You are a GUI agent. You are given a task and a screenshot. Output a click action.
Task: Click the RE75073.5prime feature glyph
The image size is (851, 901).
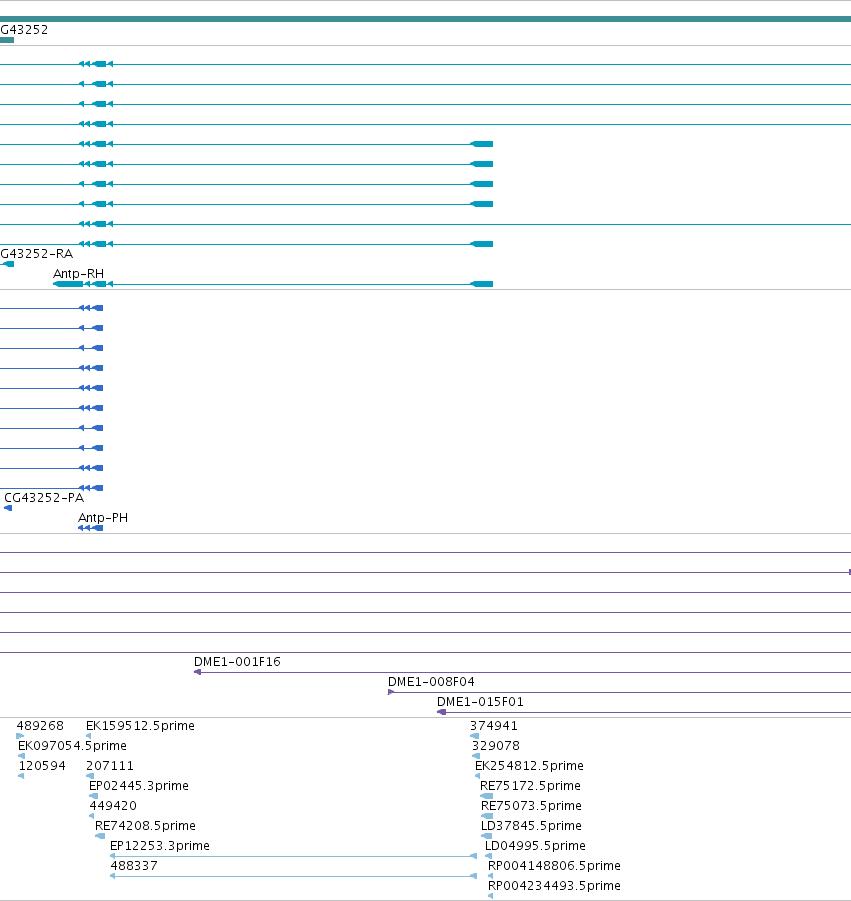[x=487, y=817]
